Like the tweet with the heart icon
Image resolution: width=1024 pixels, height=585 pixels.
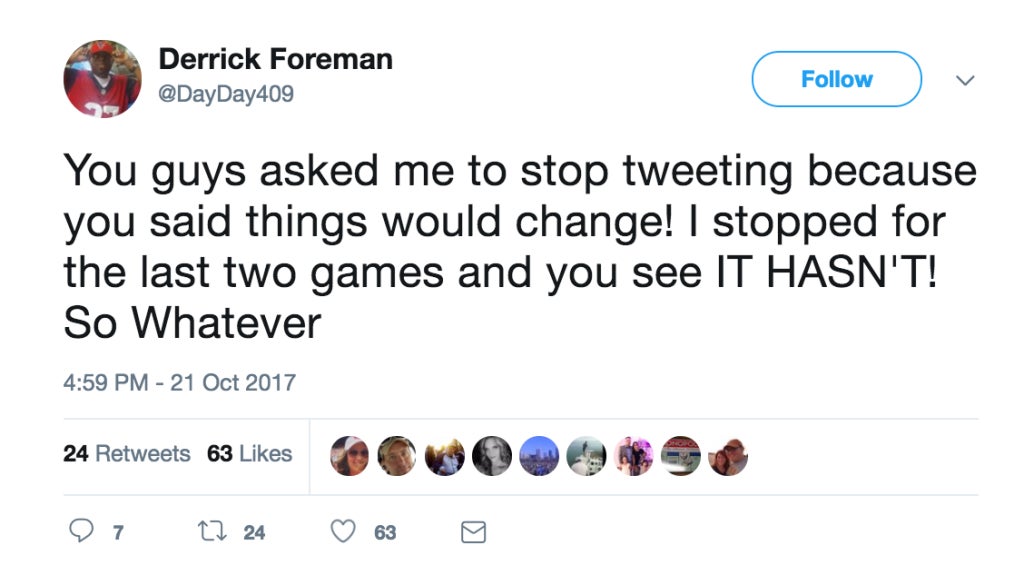pyautogui.click(x=343, y=531)
